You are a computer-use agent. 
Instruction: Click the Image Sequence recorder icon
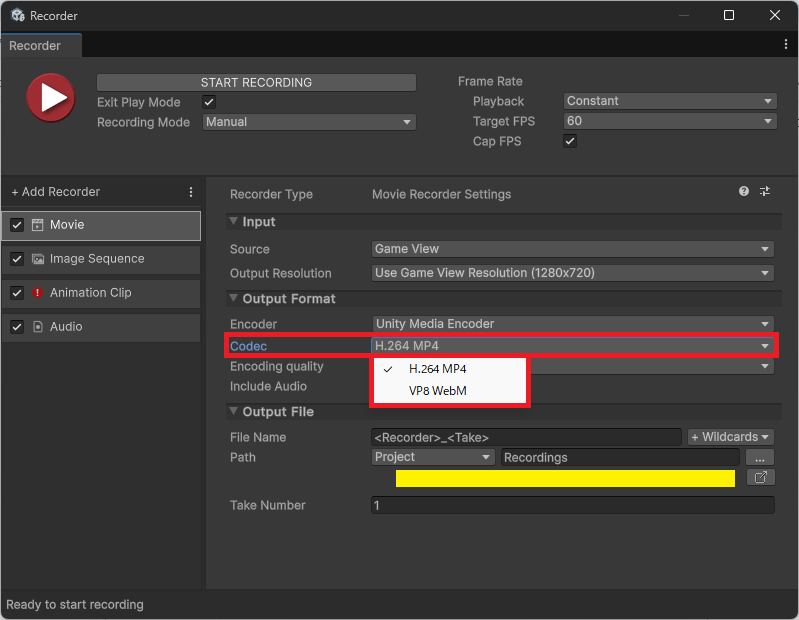38,259
